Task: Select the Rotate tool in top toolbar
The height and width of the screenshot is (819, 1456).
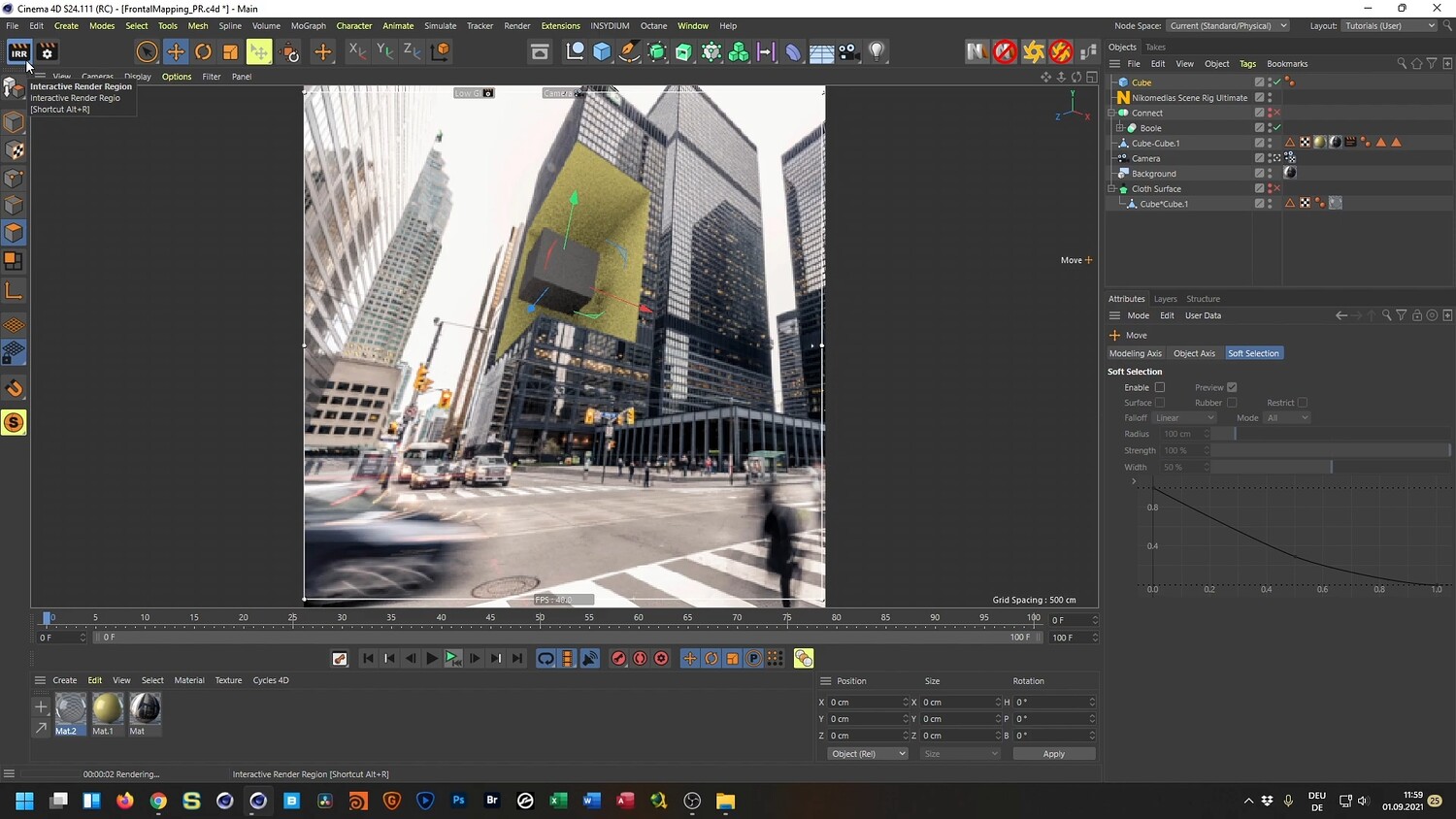Action: click(203, 52)
